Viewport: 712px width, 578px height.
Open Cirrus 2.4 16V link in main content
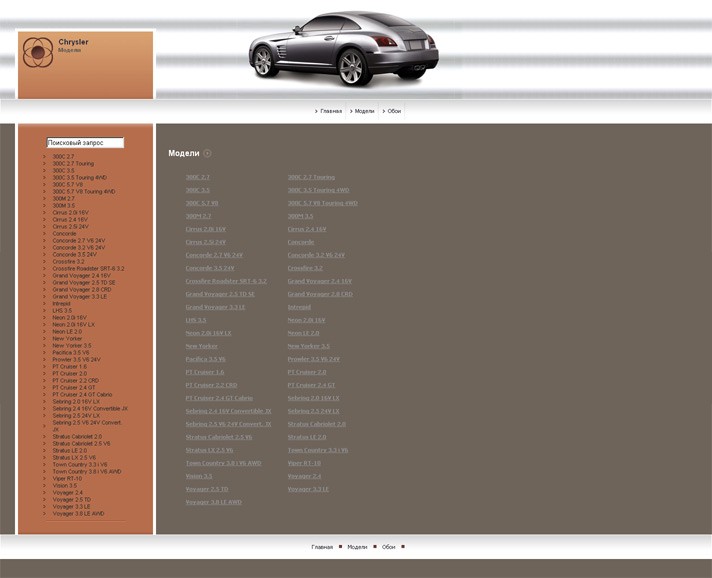(x=307, y=229)
